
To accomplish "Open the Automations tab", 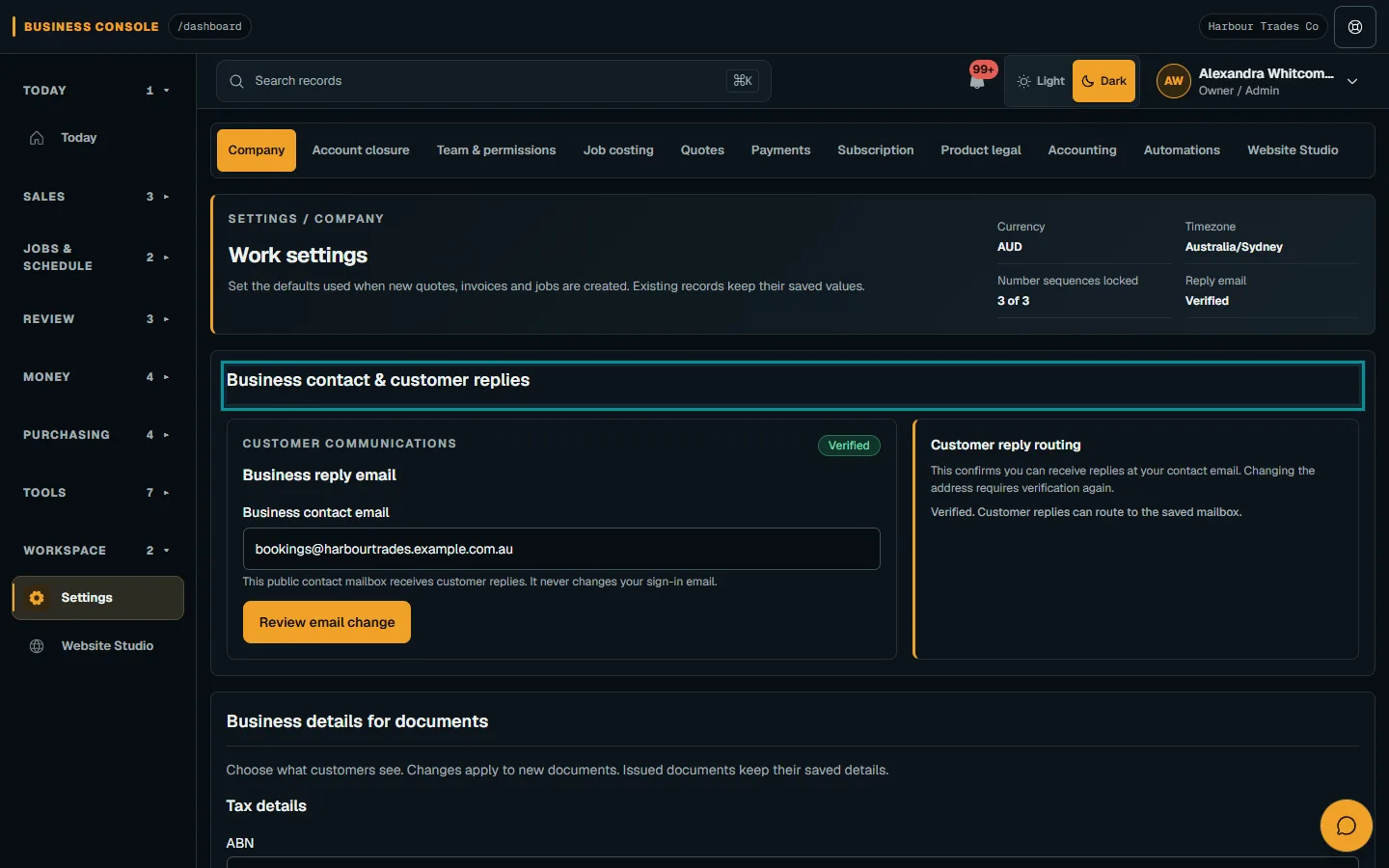I will point(1182,150).
